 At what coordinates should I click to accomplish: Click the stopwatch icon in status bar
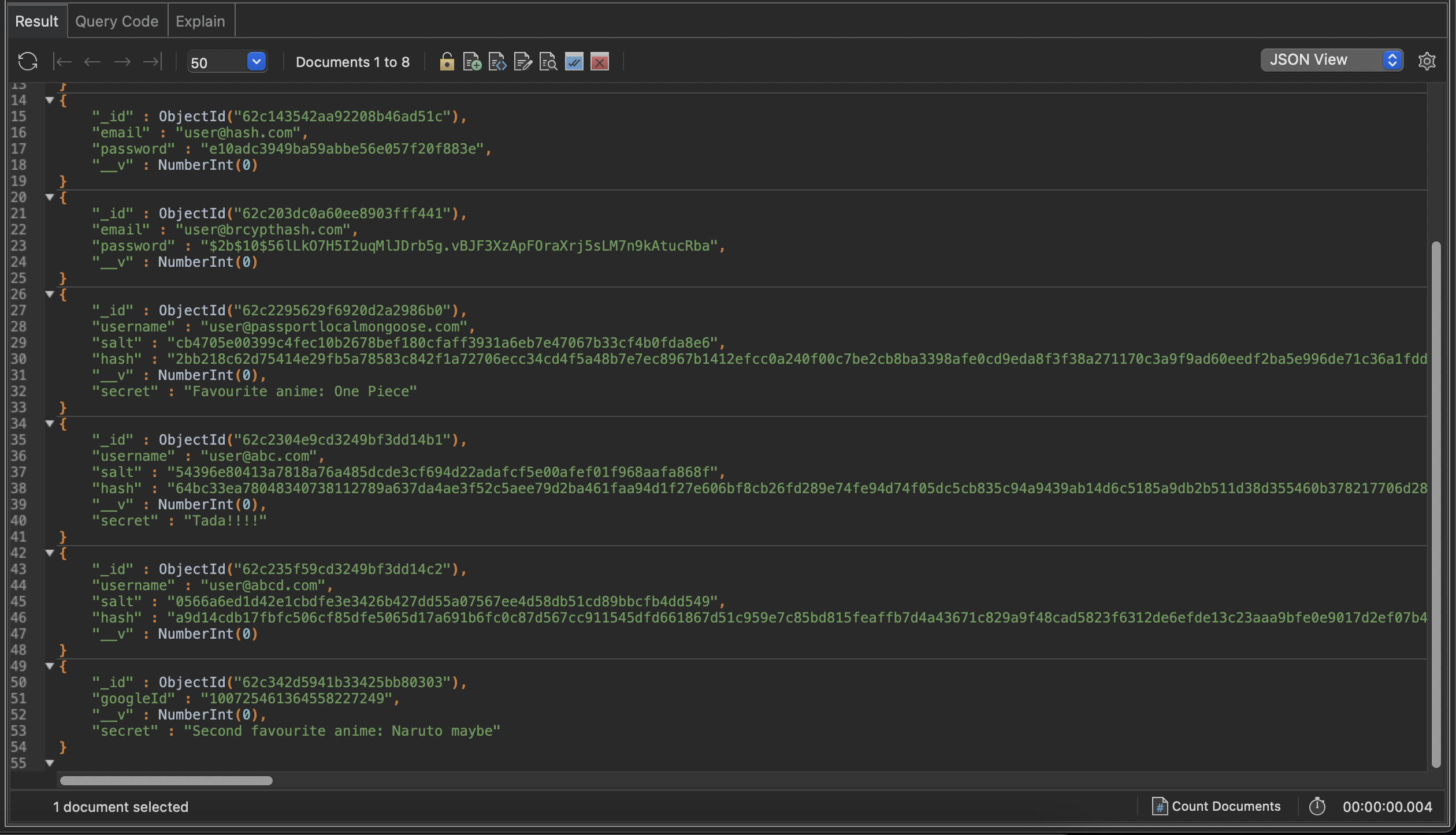point(1317,806)
